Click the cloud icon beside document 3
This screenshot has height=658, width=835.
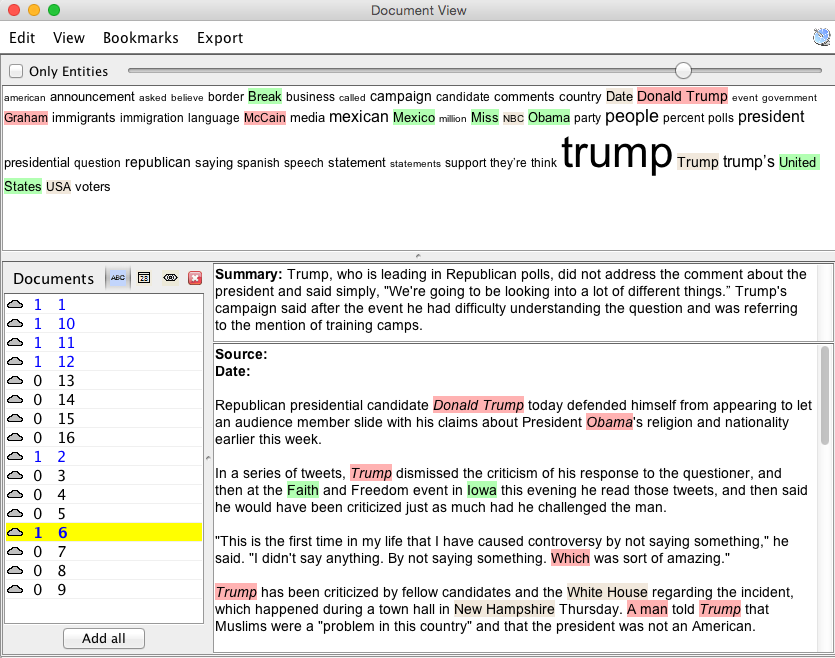[15, 475]
